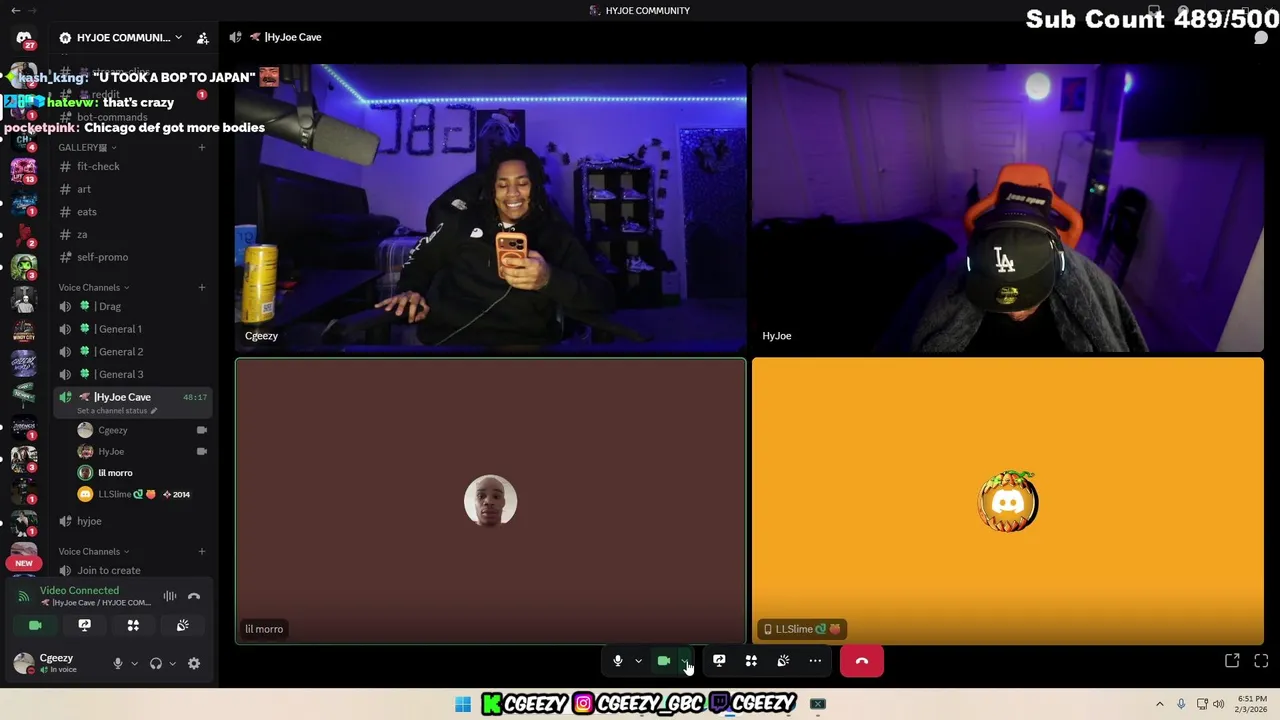Disconnect with the red hang-up button
This screenshot has height=720, width=1280.
coord(862,661)
